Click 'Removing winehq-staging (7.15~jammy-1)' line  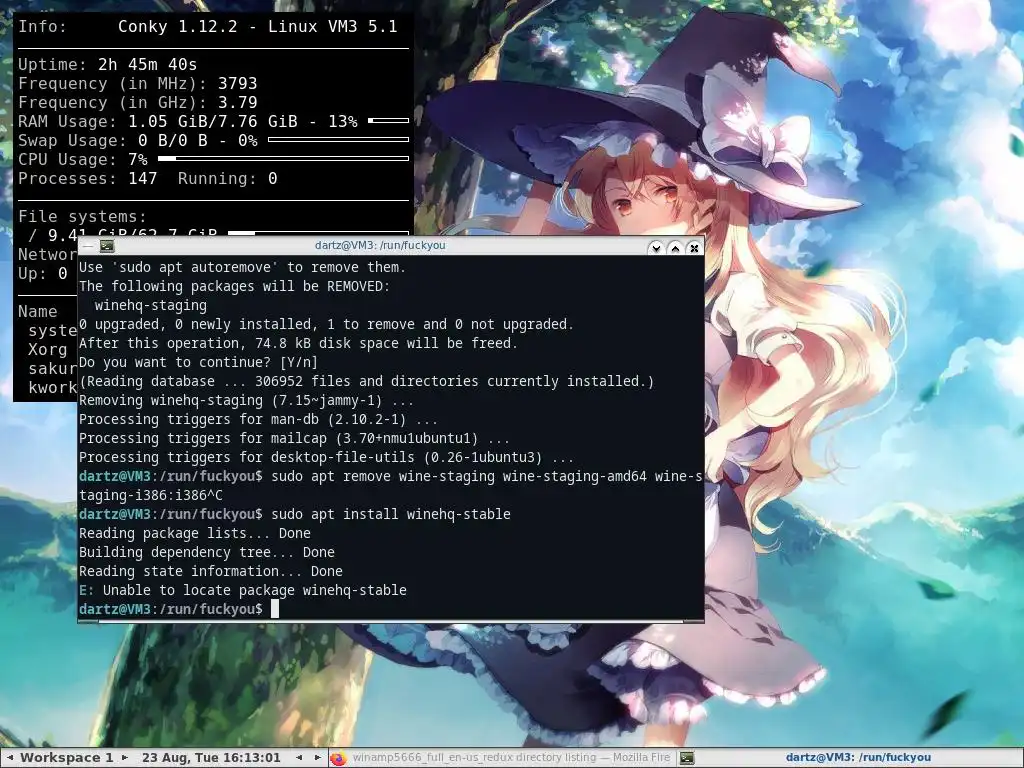click(246, 400)
